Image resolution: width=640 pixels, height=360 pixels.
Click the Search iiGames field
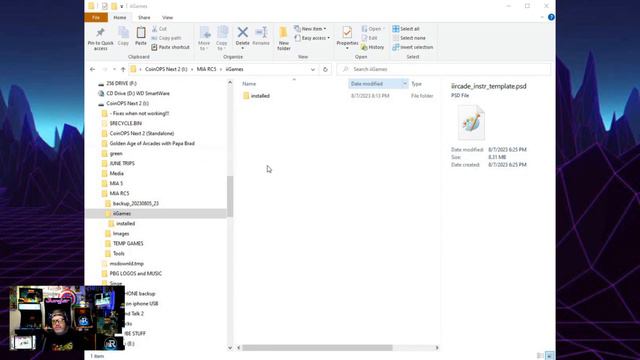click(444, 69)
